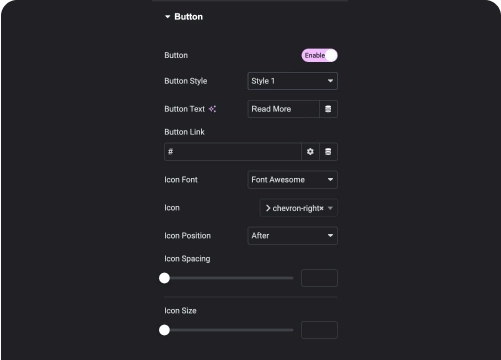Screen dimensions: 501x360
Task: Click the AI sparkle icon beside Button Text
Action: 212,109
